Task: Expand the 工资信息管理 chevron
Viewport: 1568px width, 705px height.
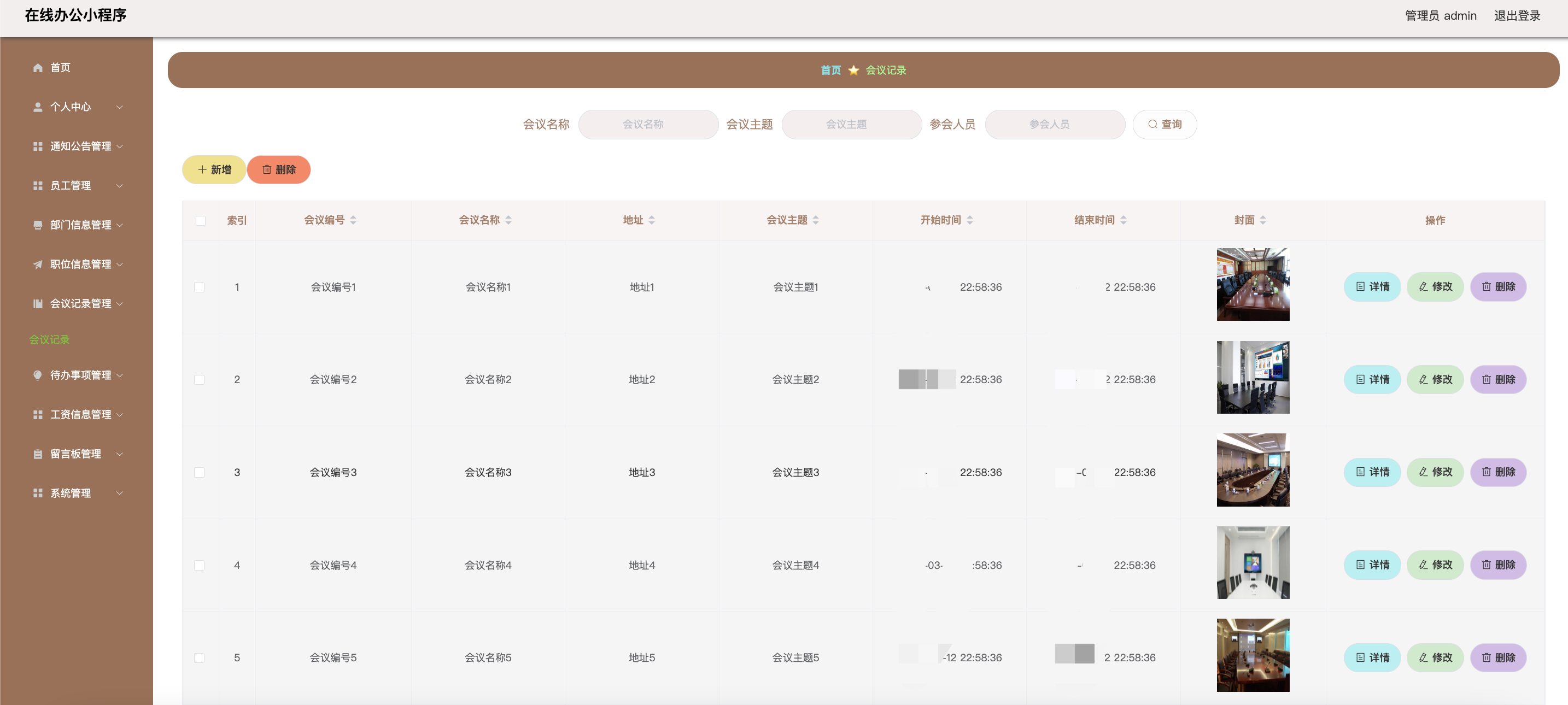Action: pos(119,414)
